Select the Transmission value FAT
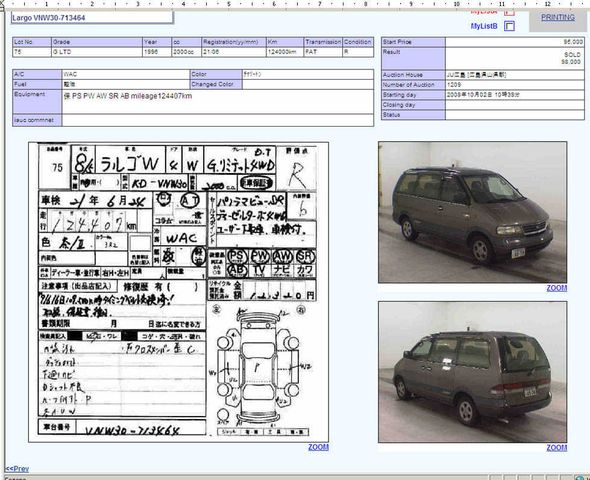 tap(311, 52)
